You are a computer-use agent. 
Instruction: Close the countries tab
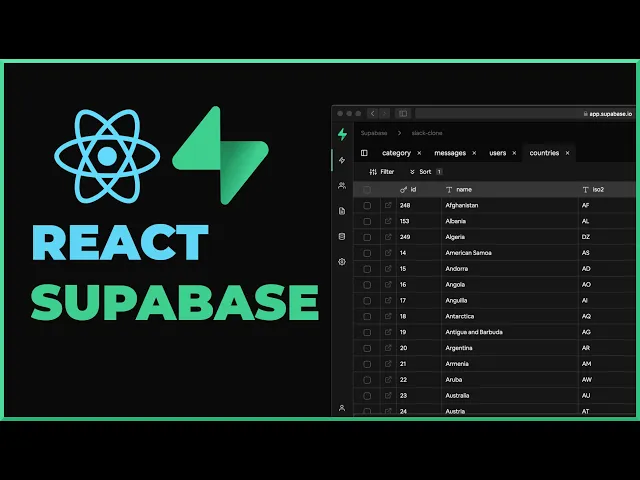567,153
